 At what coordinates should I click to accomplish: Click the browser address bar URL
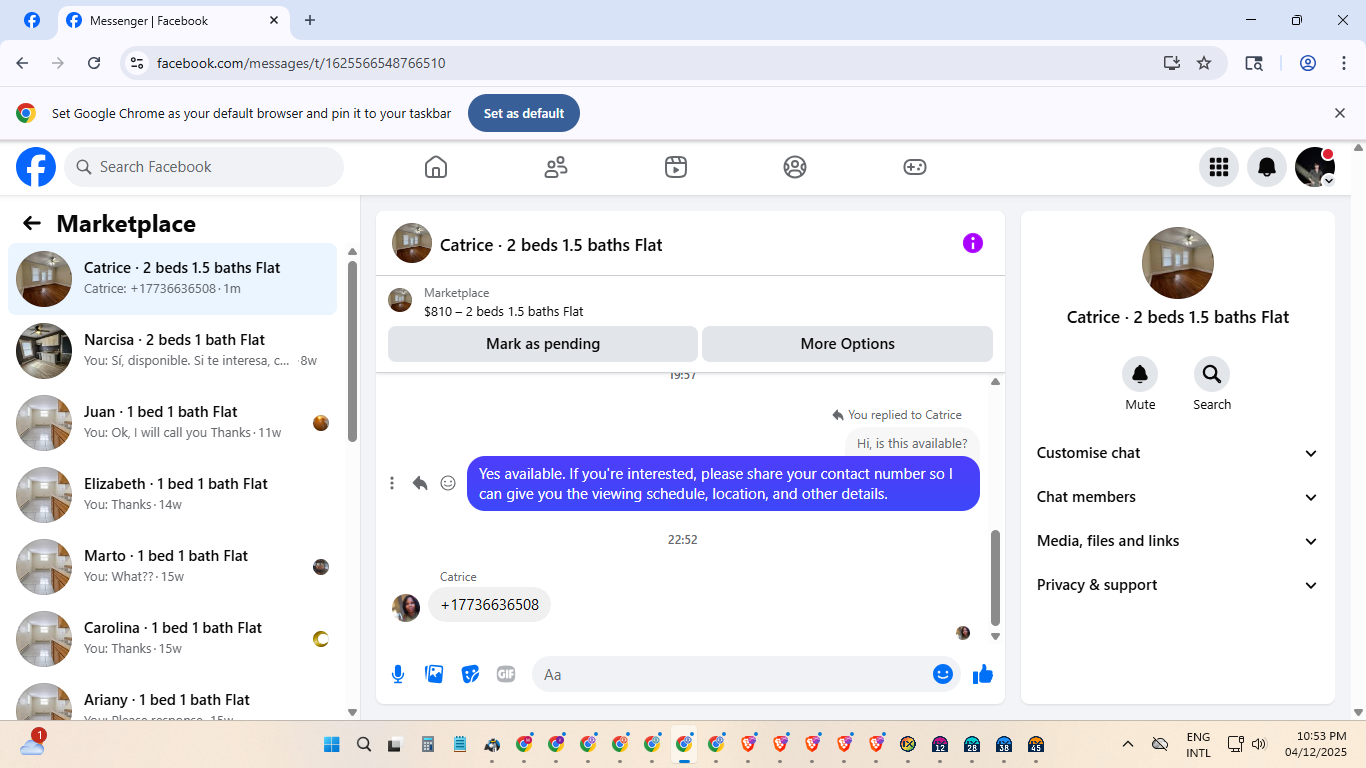tap(301, 63)
